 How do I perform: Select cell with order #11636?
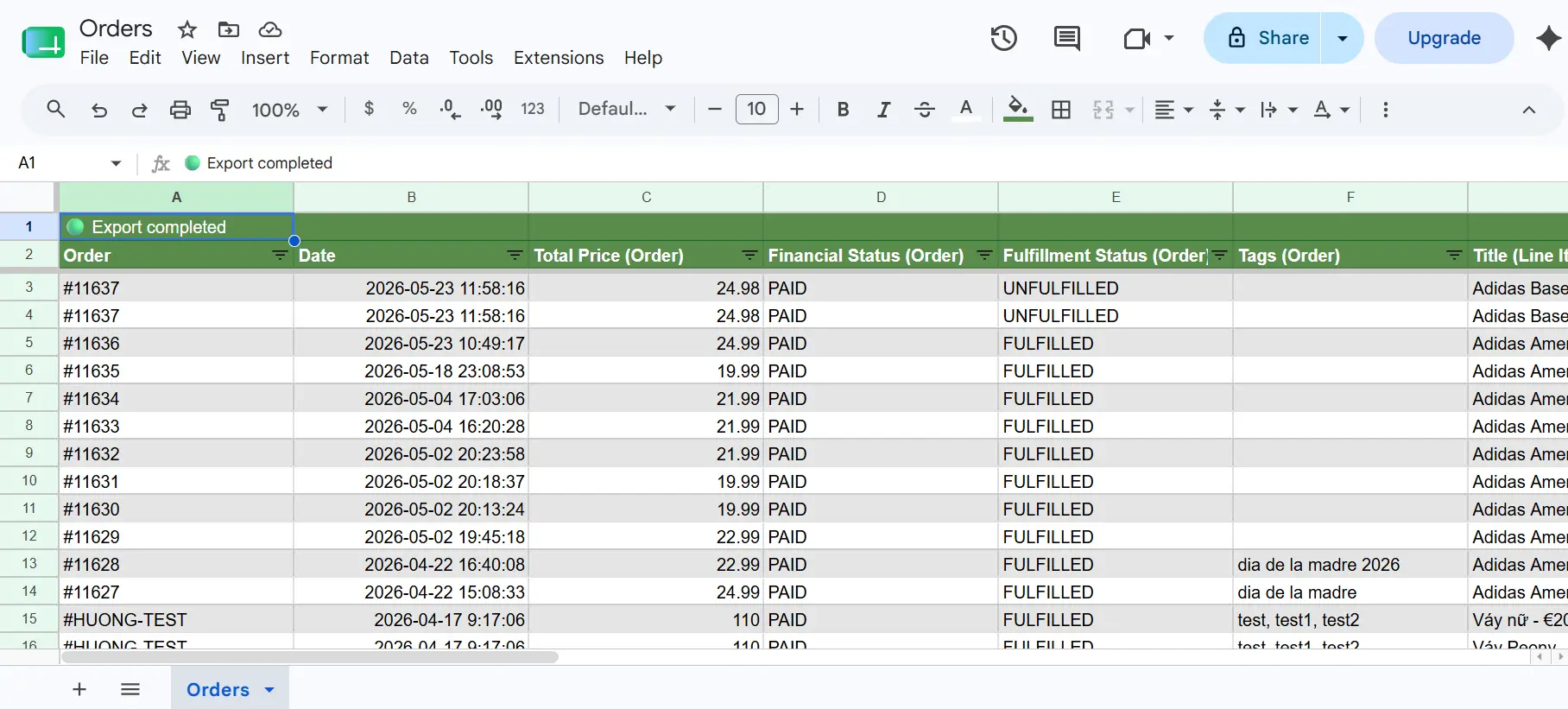176,344
